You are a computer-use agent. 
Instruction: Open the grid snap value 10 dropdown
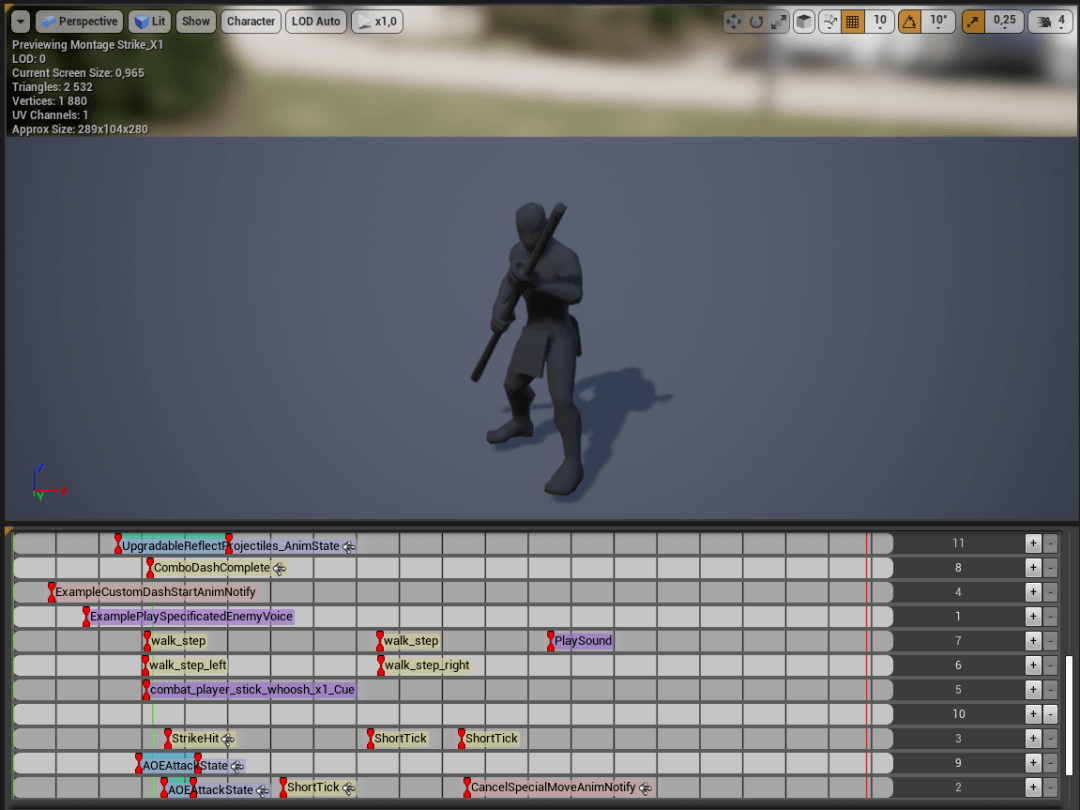[880, 21]
